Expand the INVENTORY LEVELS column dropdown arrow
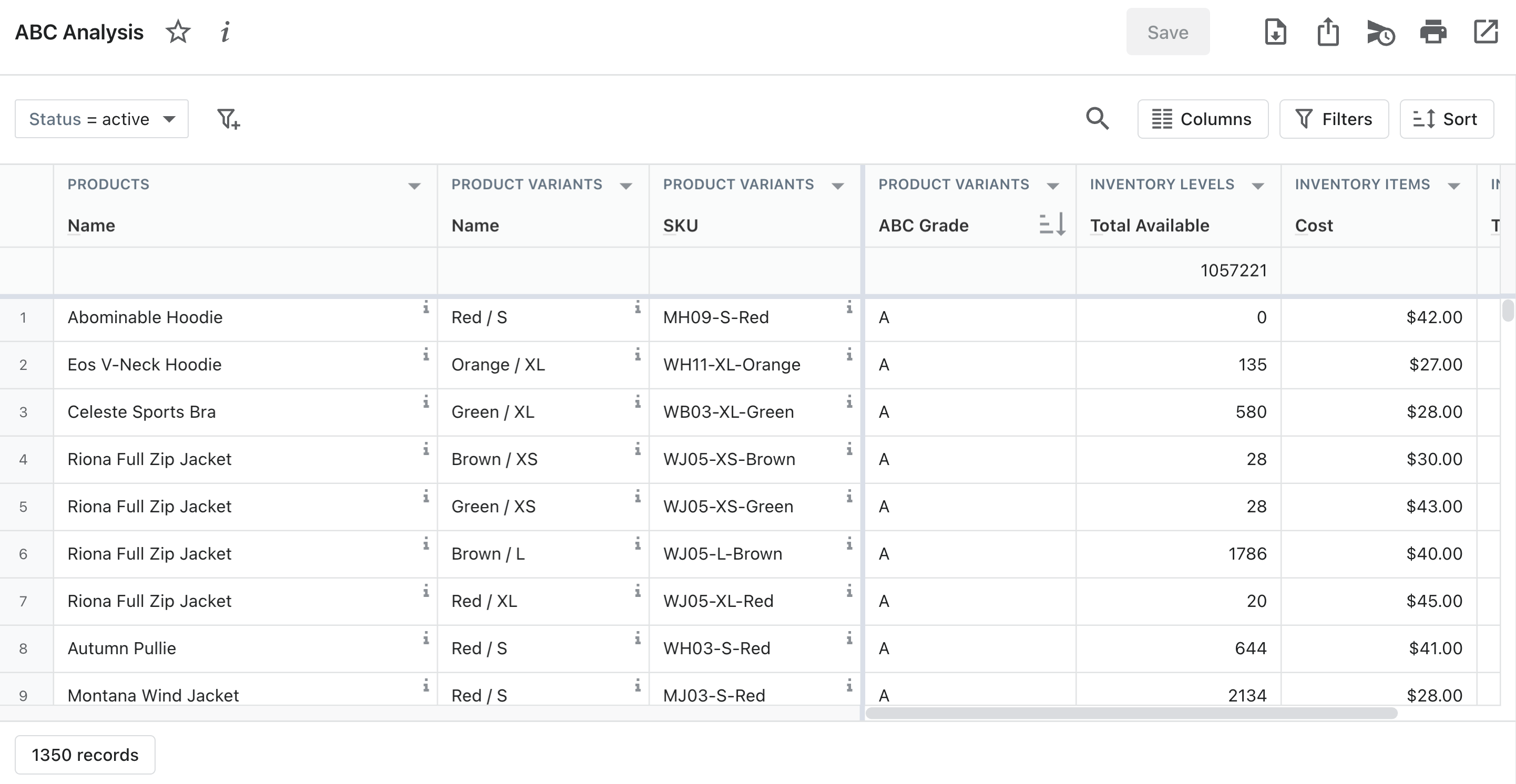This screenshot has width=1516, height=784. 1258,186
